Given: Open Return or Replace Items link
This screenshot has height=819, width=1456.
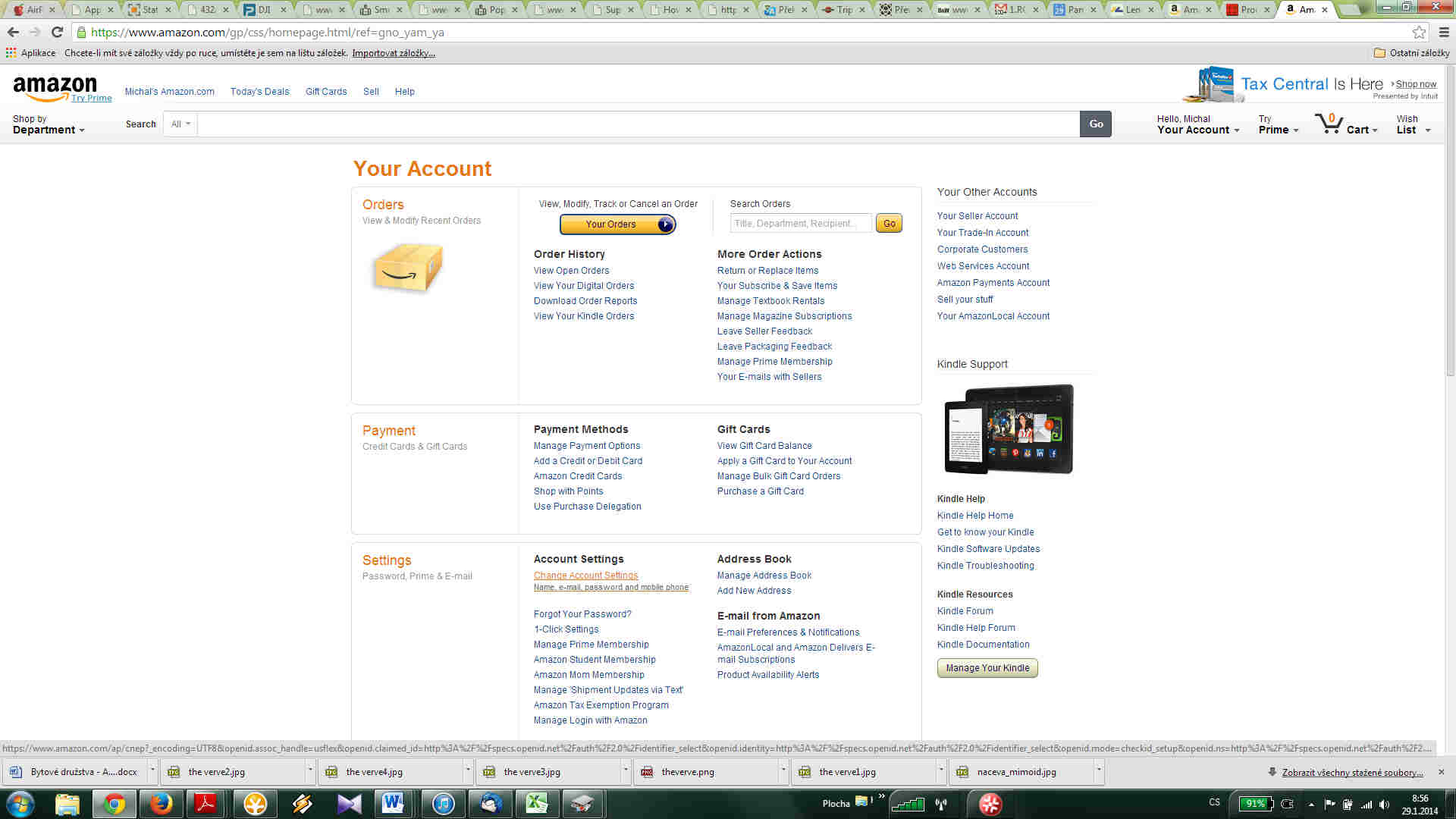Looking at the screenshot, I should 767,271.
